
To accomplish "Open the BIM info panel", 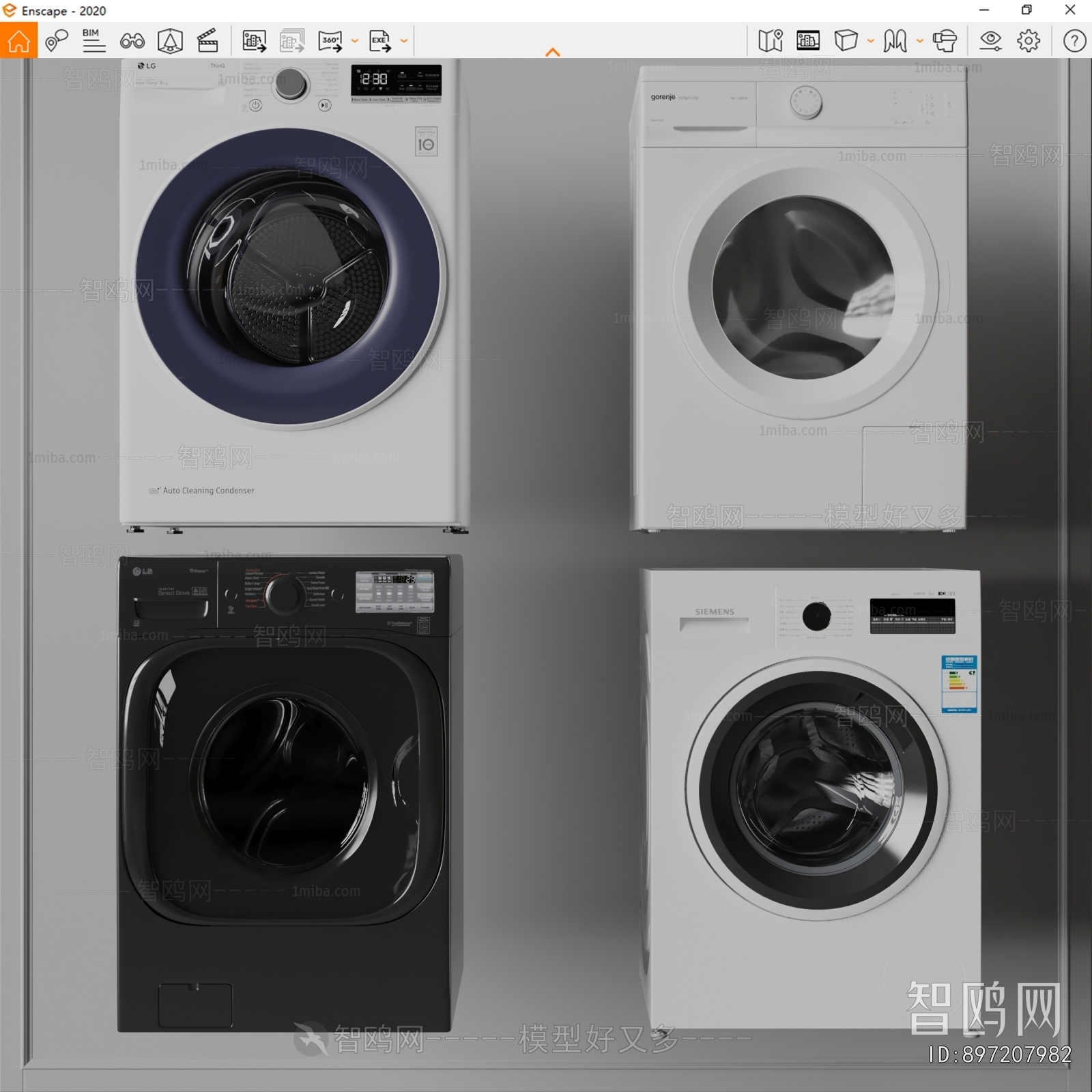I will tap(94, 41).
